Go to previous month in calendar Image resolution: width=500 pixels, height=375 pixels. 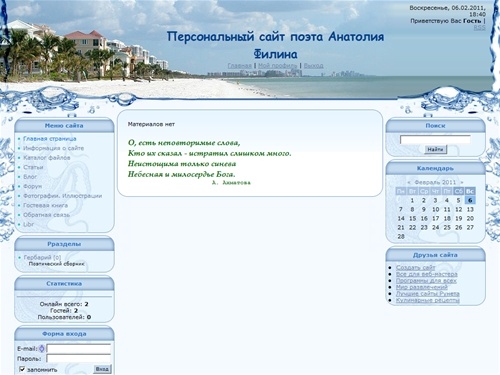[409, 182]
